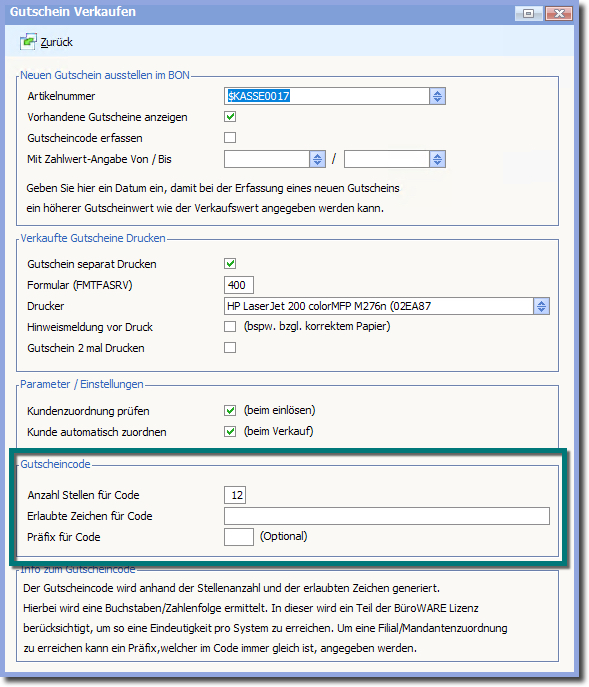The image size is (589, 687).
Task: Click the green Zurück back icon
Action: pos(28,42)
